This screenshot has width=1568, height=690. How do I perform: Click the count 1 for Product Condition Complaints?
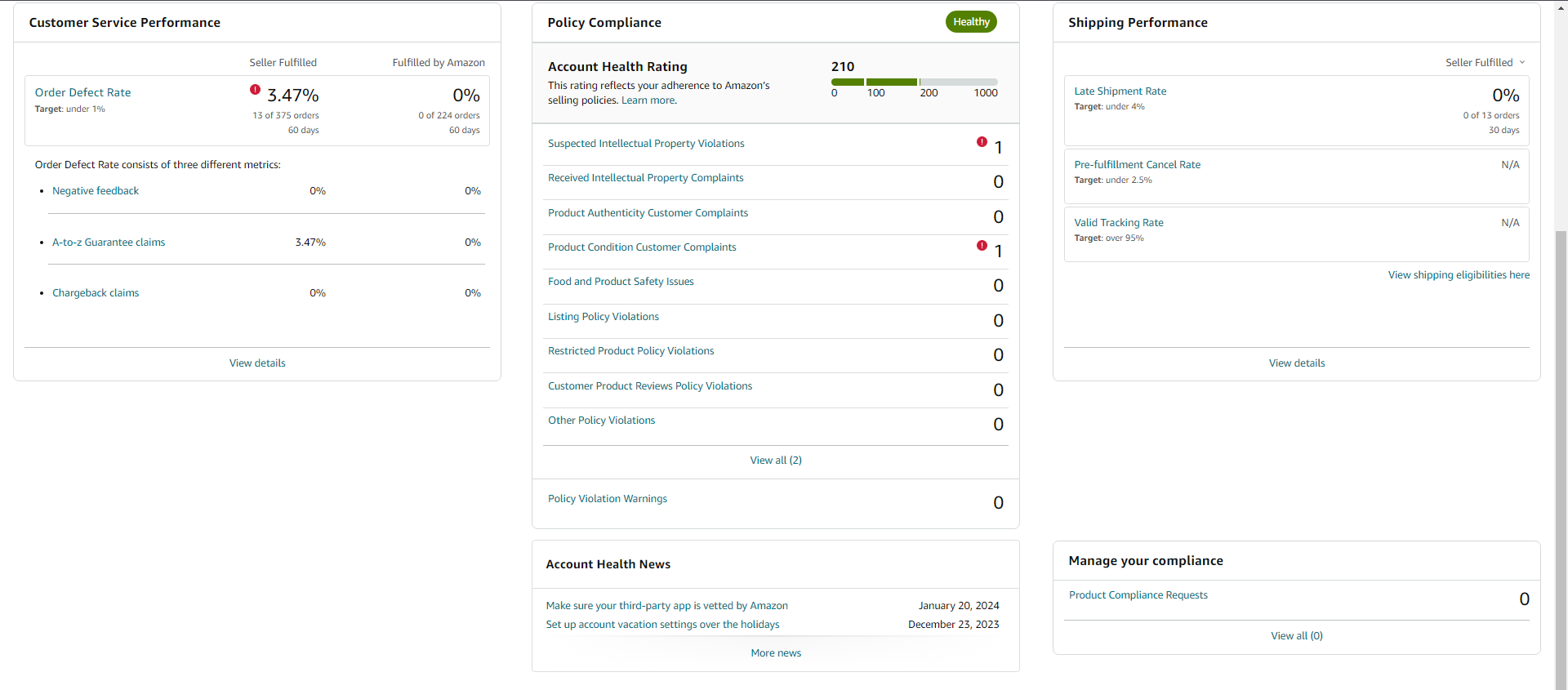click(998, 252)
